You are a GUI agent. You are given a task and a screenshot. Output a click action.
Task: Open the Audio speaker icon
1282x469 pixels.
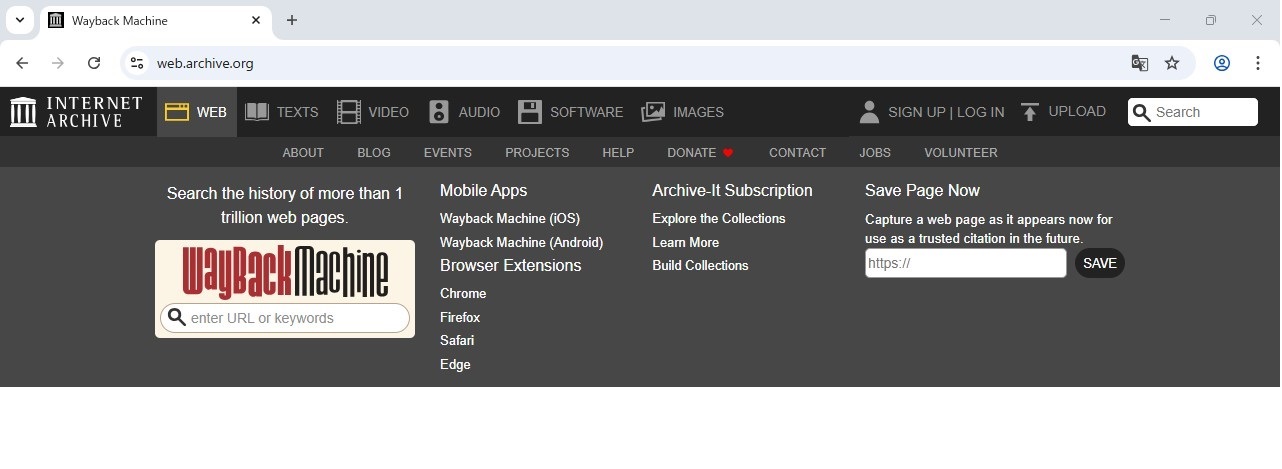pos(439,112)
